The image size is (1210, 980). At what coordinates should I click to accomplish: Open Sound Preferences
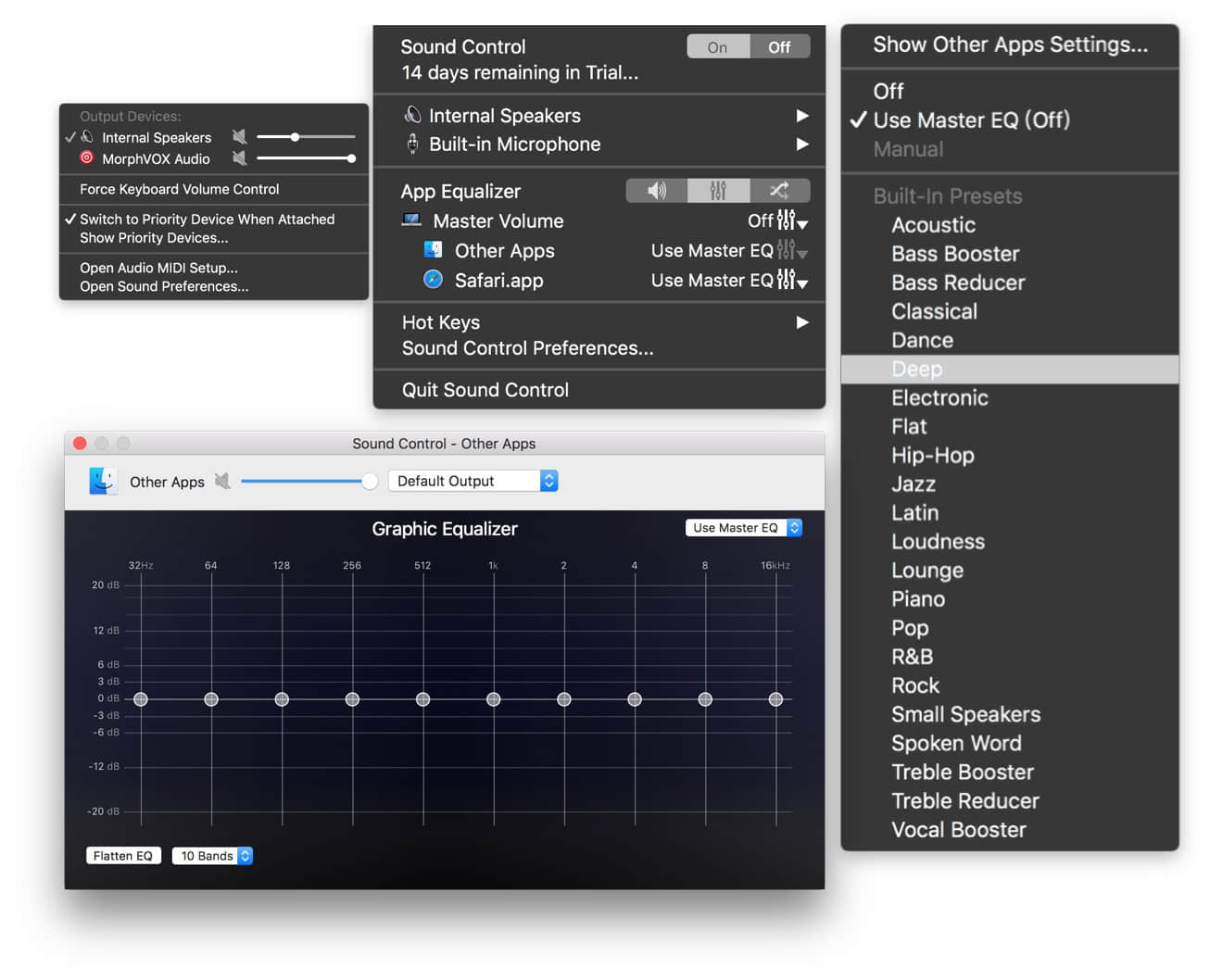164,286
